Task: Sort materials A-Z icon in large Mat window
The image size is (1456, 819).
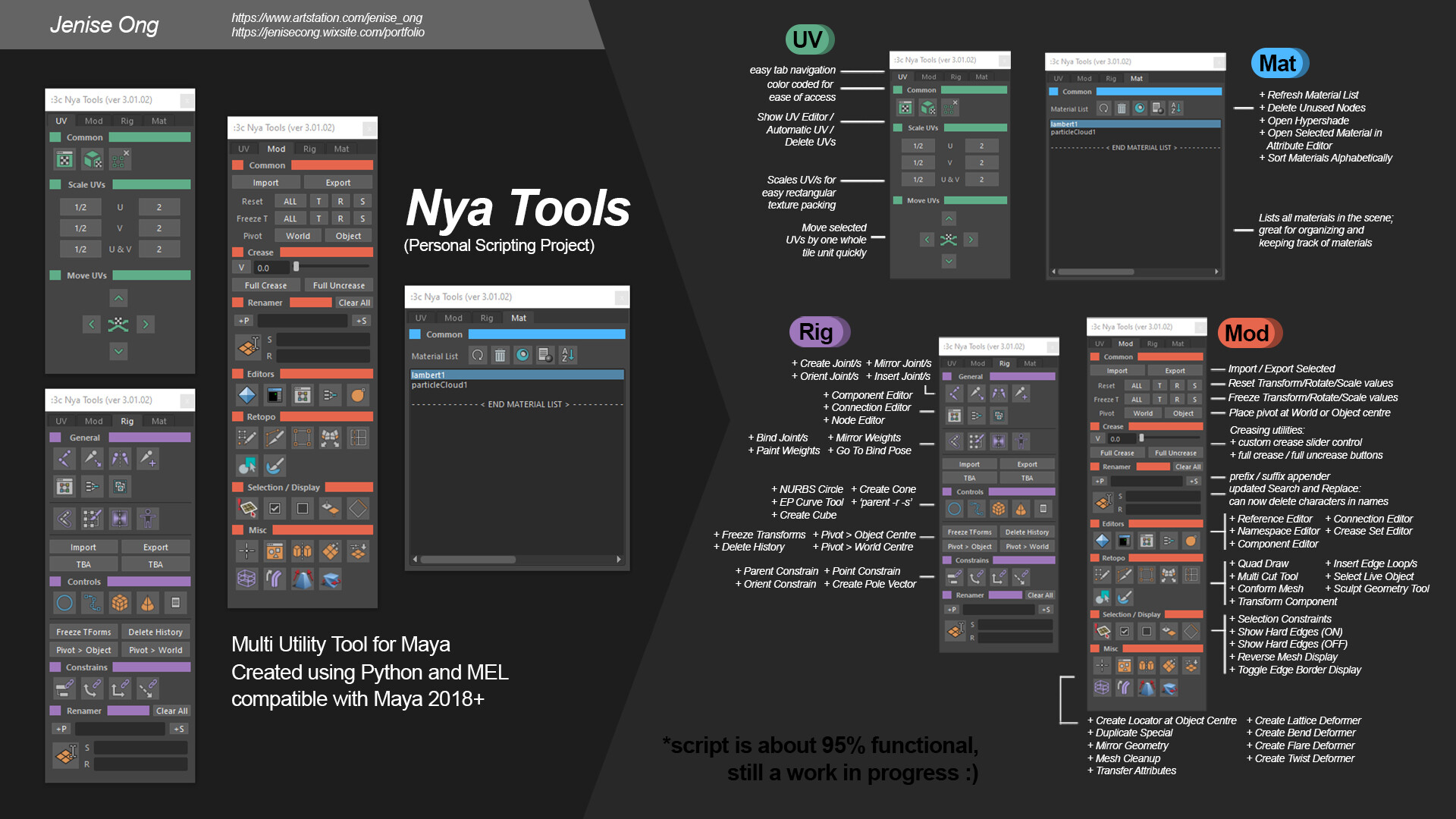Action: click(x=568, y=355)
